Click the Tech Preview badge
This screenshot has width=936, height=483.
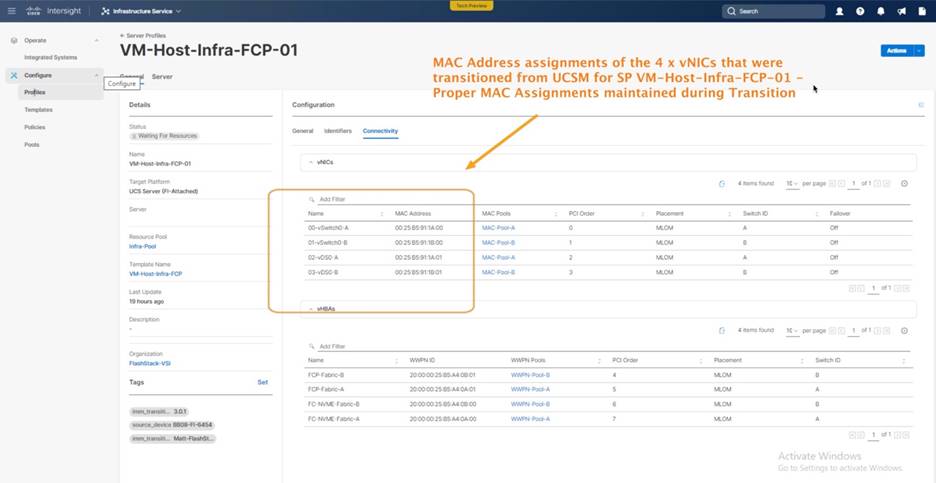point(472,5)
